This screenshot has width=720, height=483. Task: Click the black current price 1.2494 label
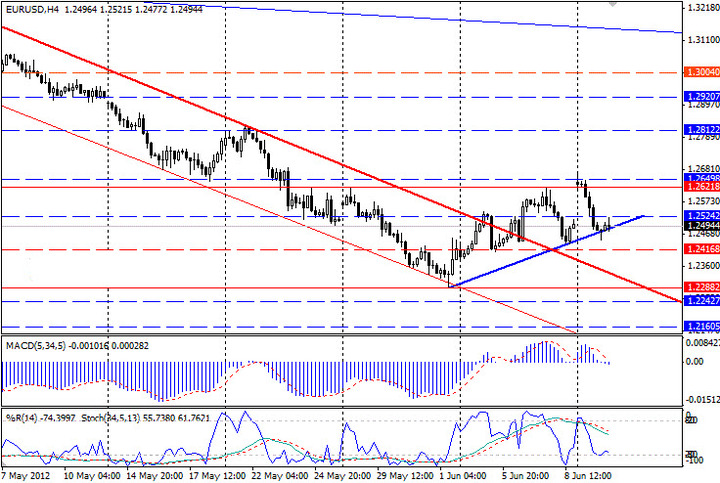click(x=699, y=226)
